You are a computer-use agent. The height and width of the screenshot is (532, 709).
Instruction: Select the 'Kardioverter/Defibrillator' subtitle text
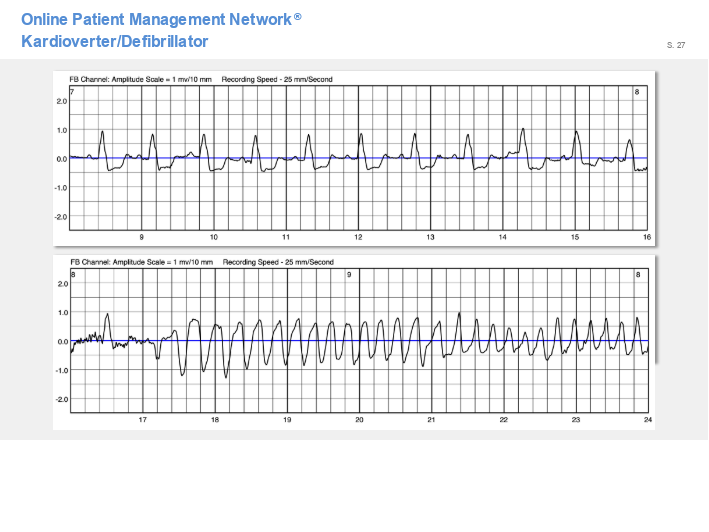click(x=114, y=41)
